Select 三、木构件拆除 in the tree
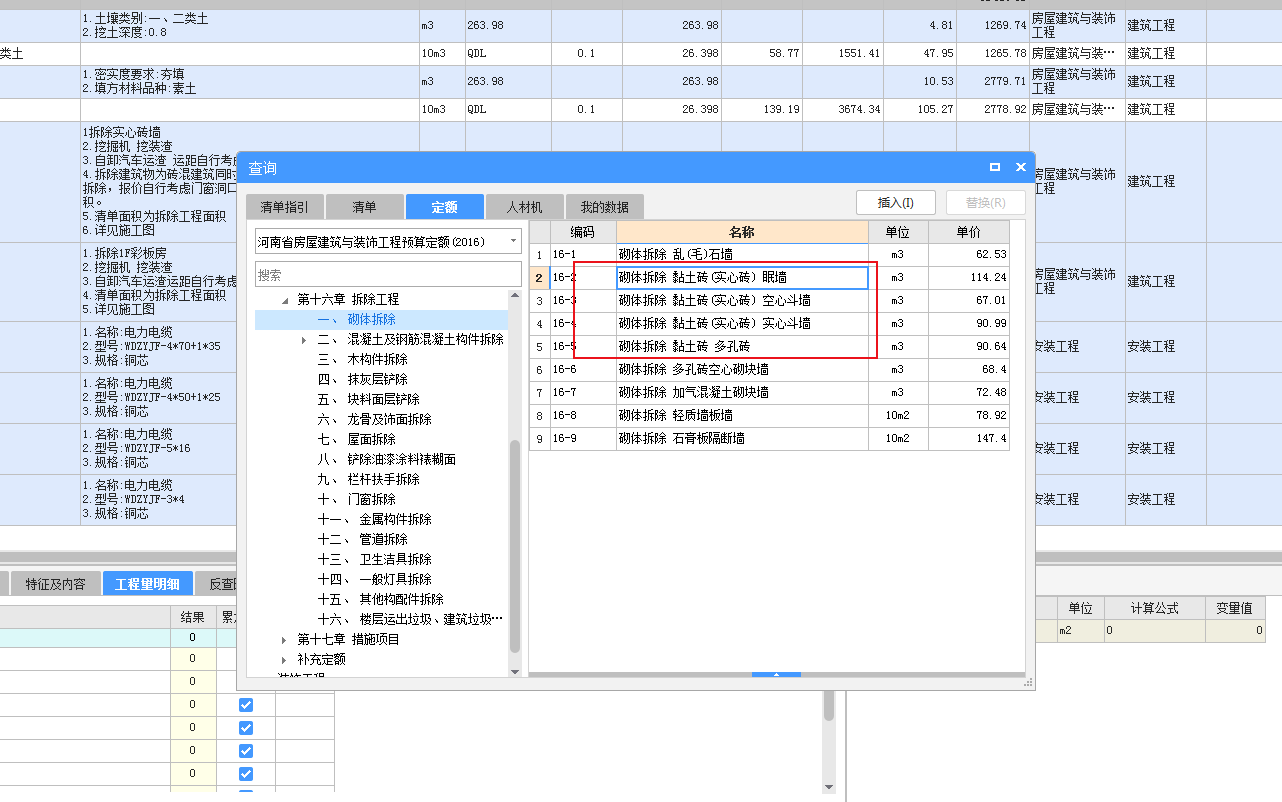 click(362, 359)
